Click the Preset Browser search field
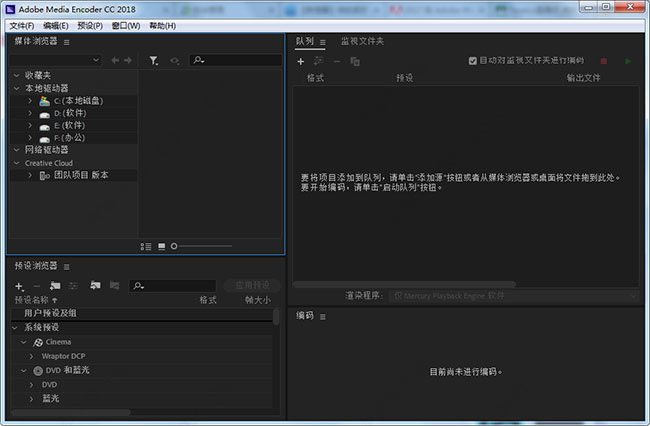650x426 pixels. (173, 286)
